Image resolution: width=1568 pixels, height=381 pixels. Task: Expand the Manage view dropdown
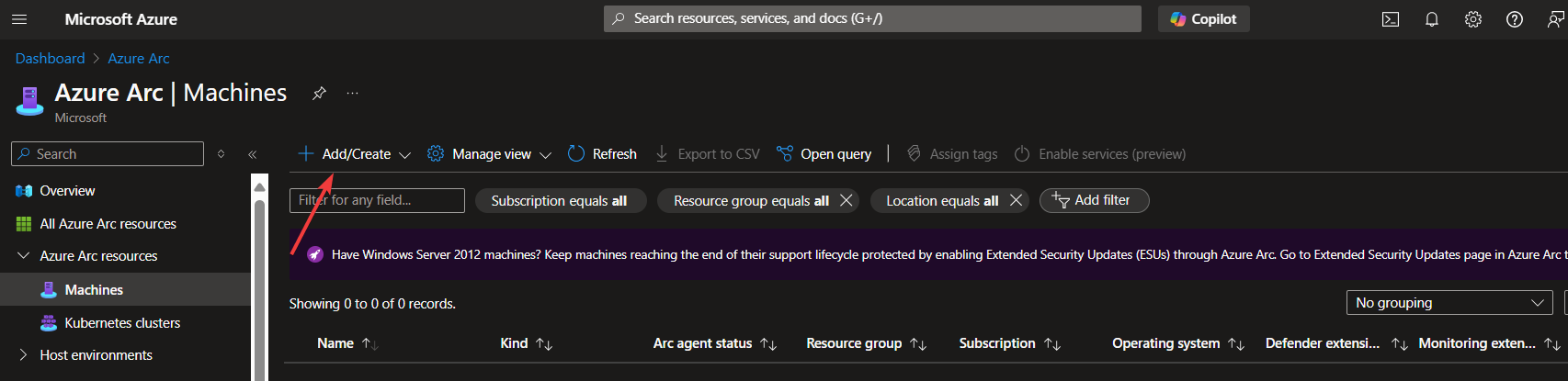[x=490, y=154]
